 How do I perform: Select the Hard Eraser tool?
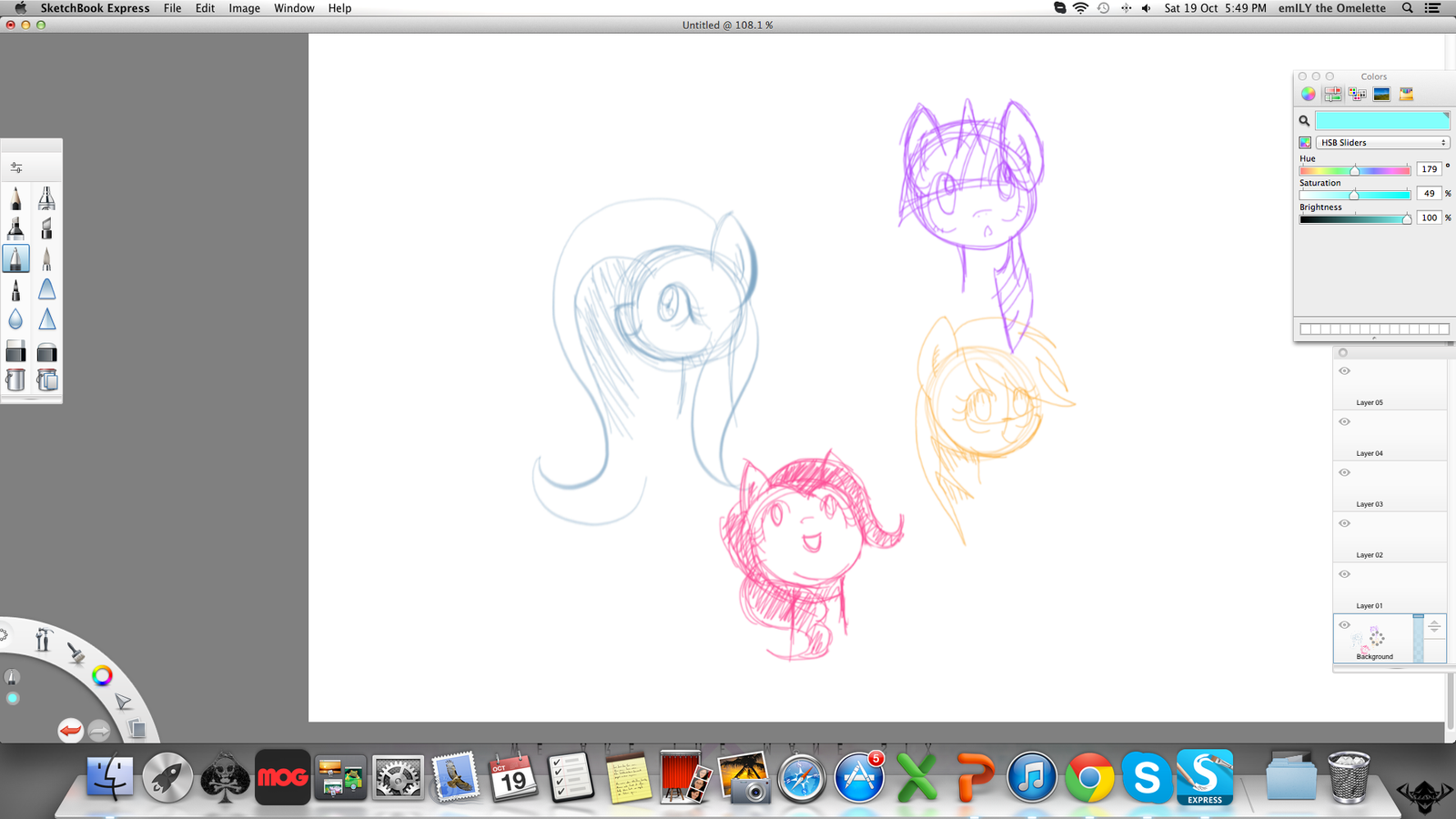point(15,352)
